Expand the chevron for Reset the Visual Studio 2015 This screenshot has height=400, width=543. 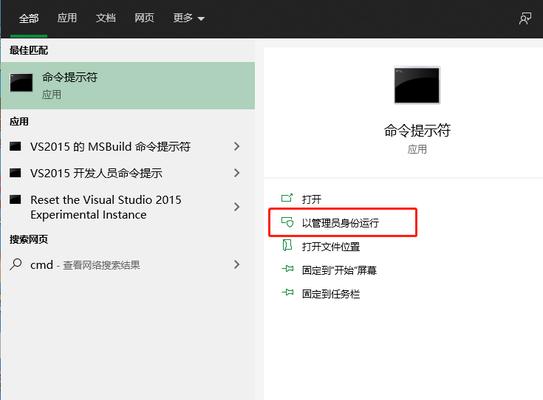coord(237,207)
